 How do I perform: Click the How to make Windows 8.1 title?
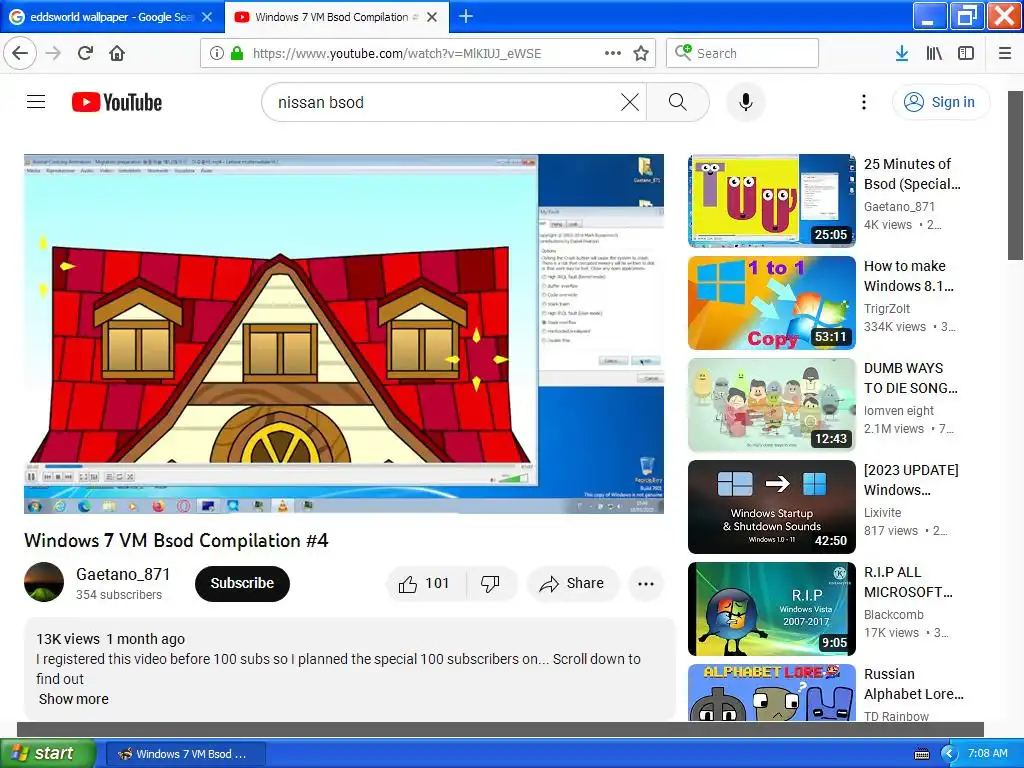[909, 276]
